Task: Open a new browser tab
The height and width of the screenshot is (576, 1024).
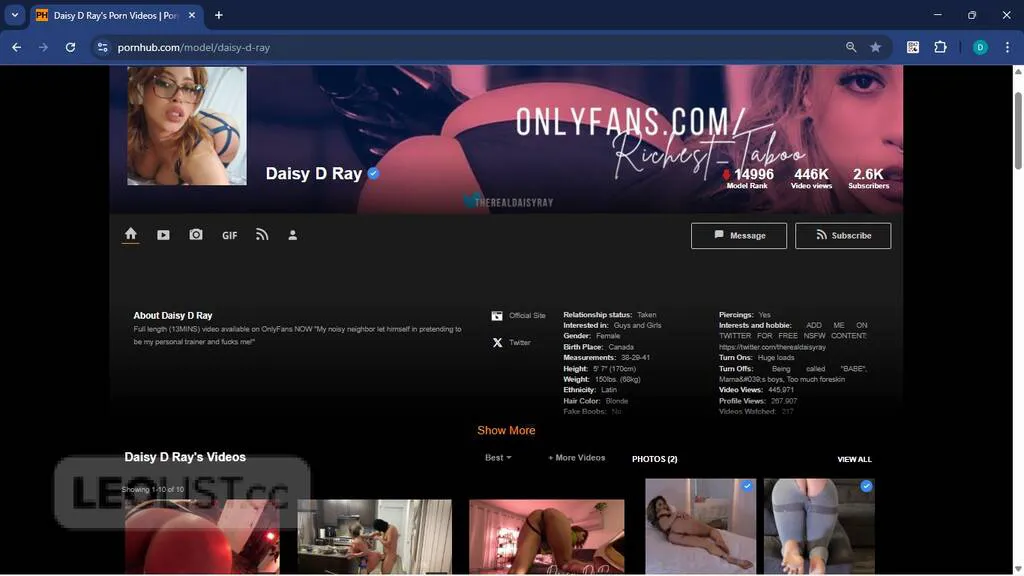Action: (x=219, y=15)
